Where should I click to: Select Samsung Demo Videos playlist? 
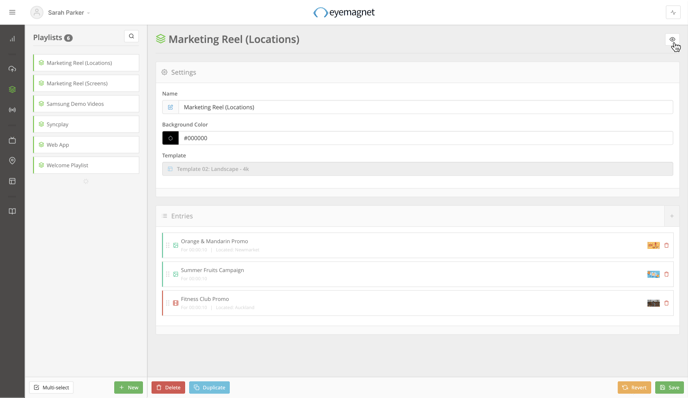86,104
